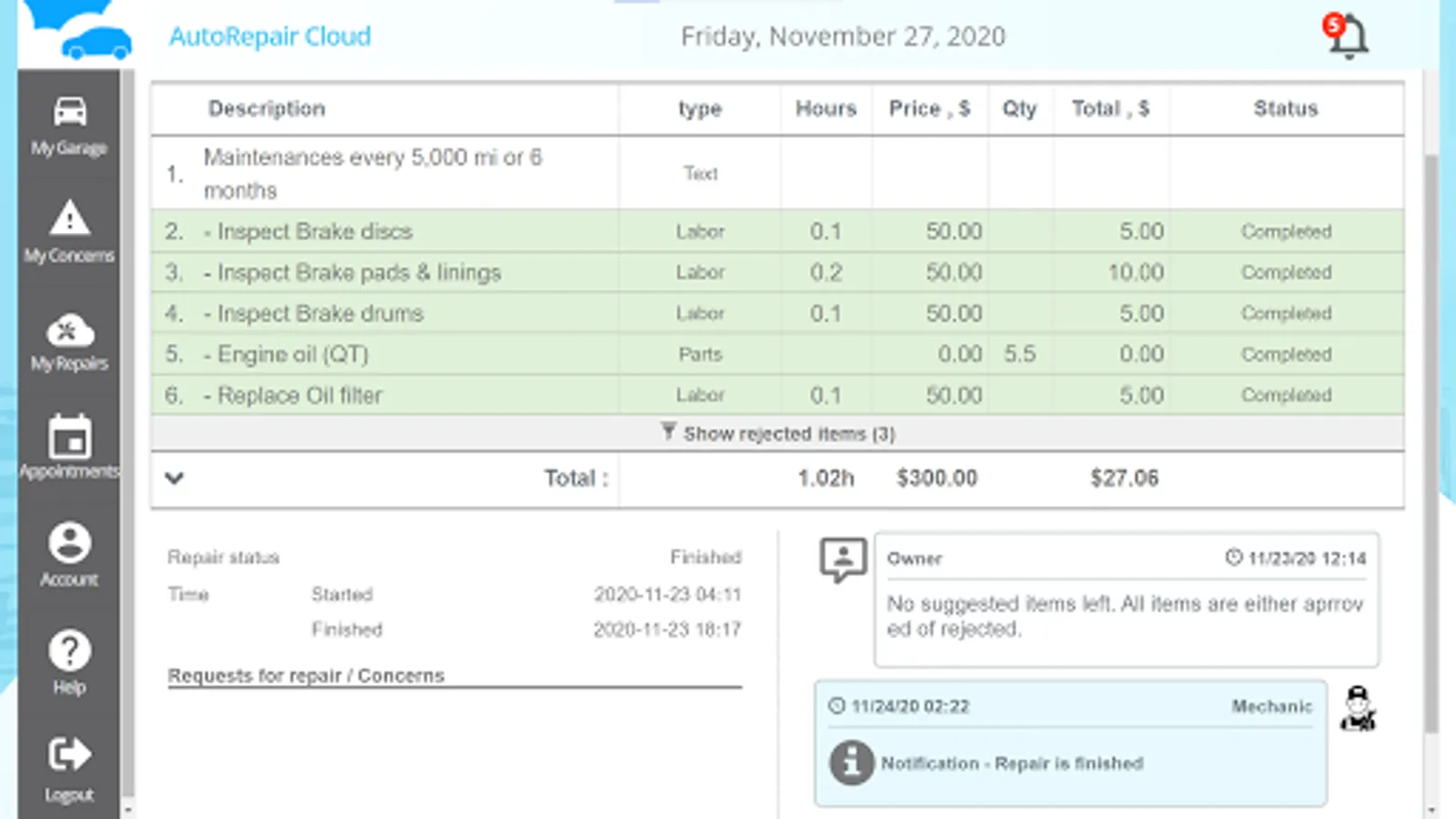1456x819 pixels.
Task: Expand Show rejected items (3)
Action: (x=779, y=434)
